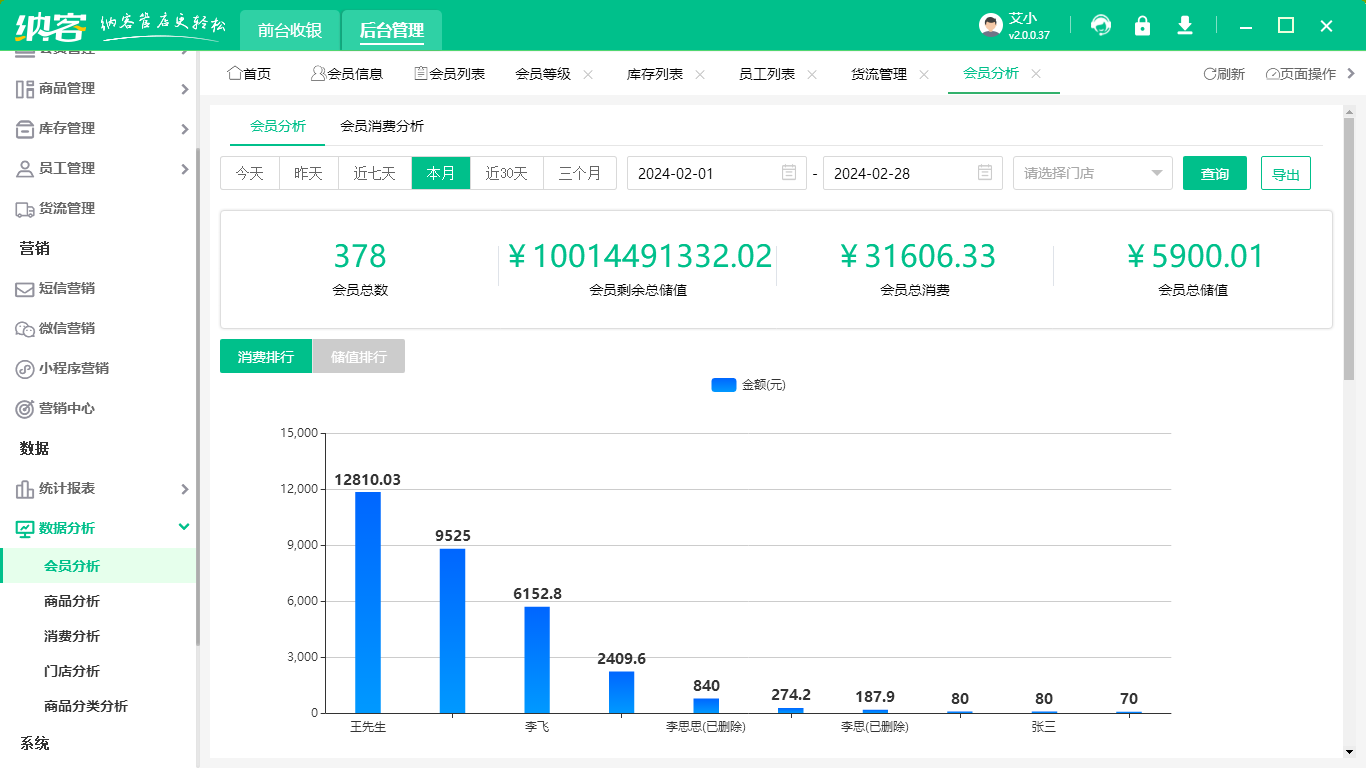
Task: Click the refresh 刷新 icon
Action: (x=1209, y=74)
